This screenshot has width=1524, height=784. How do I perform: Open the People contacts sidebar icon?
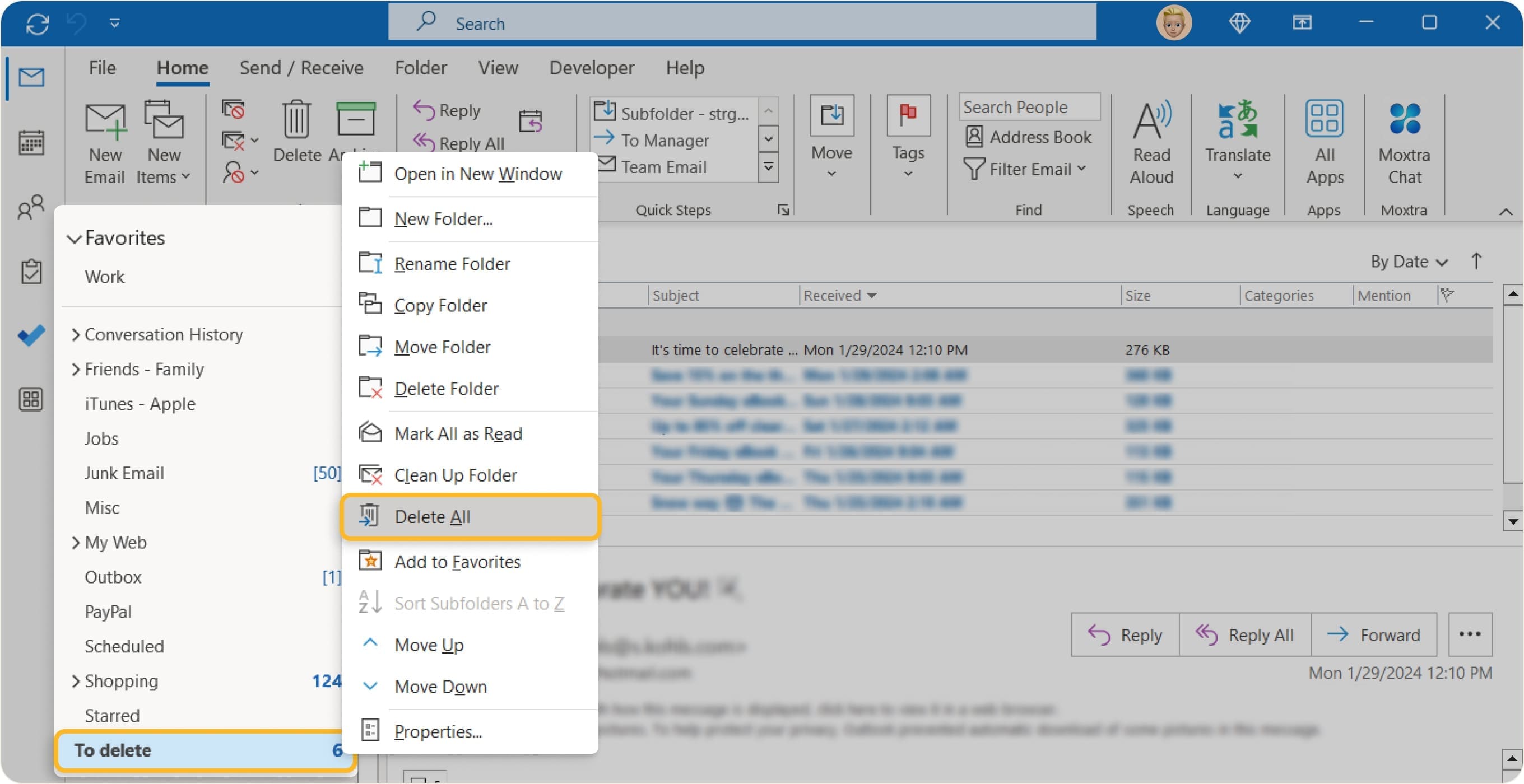click(x=31, y=207)
